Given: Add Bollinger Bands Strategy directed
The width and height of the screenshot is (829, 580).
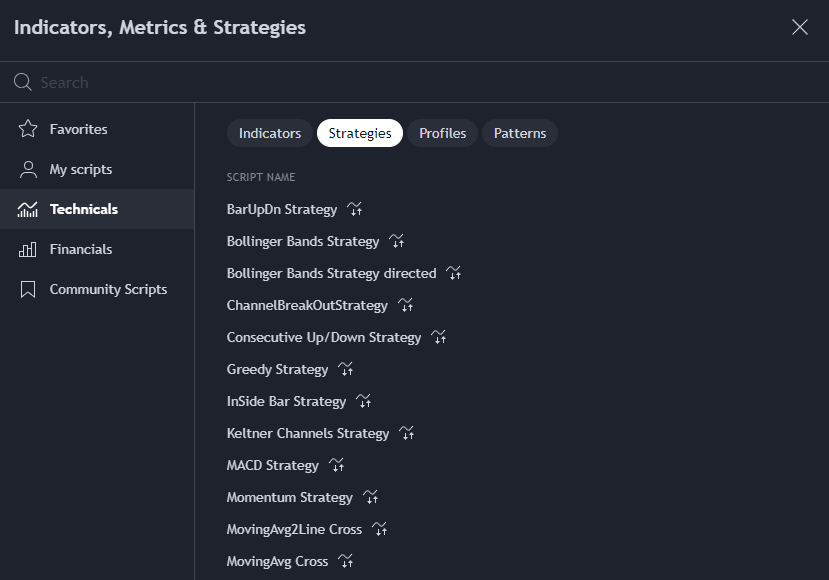Looking at the screenshot, I should click(331, 273).
